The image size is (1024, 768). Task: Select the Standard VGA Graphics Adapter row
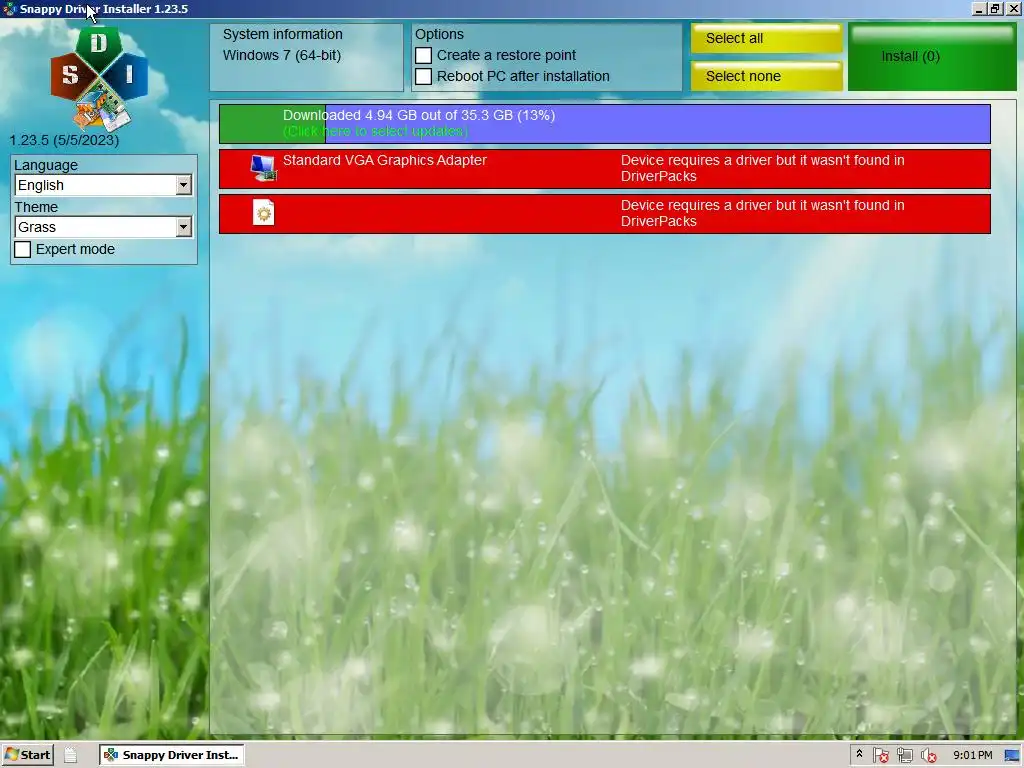(x=605, y=168)
